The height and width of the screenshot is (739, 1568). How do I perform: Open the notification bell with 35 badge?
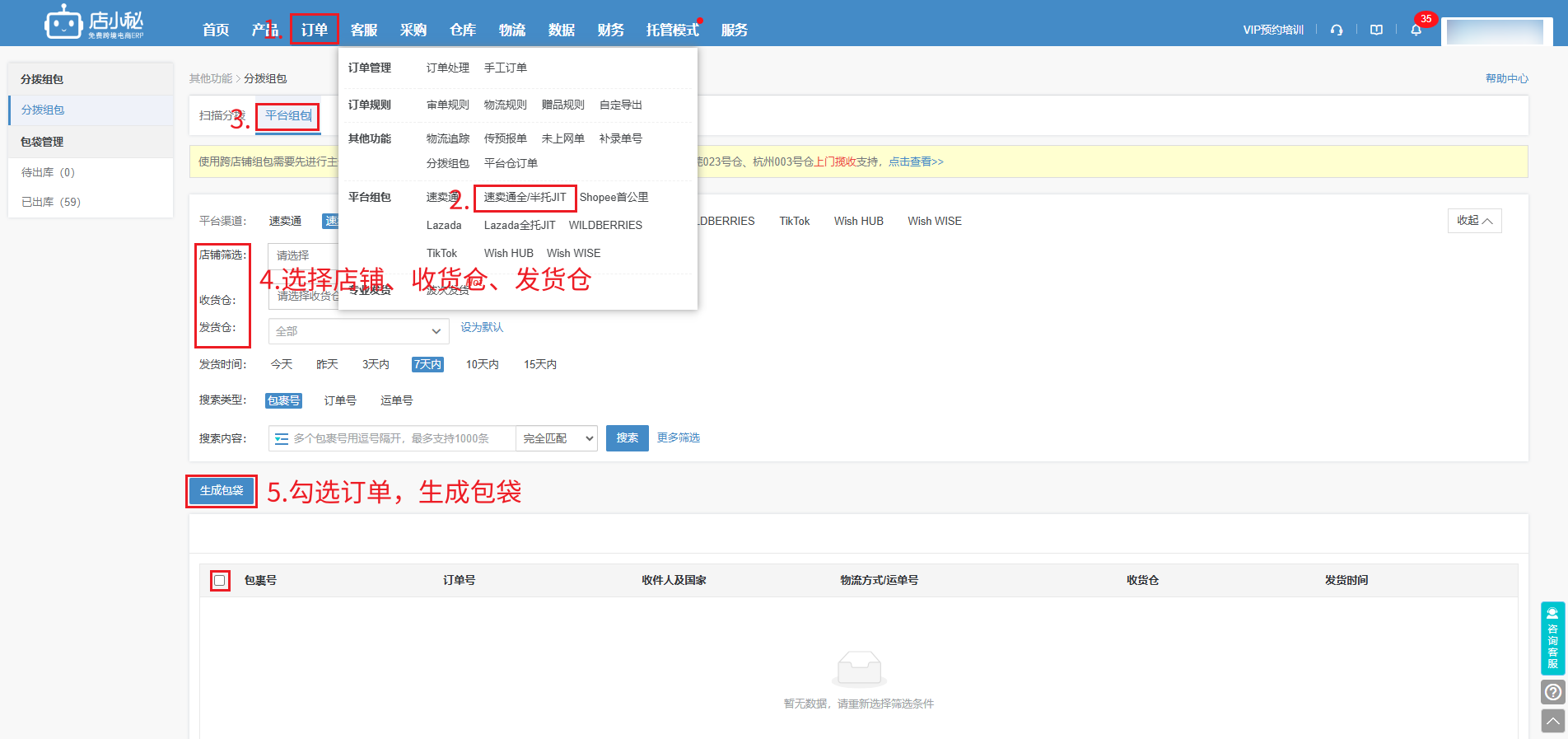click(x=1416, y=30)
